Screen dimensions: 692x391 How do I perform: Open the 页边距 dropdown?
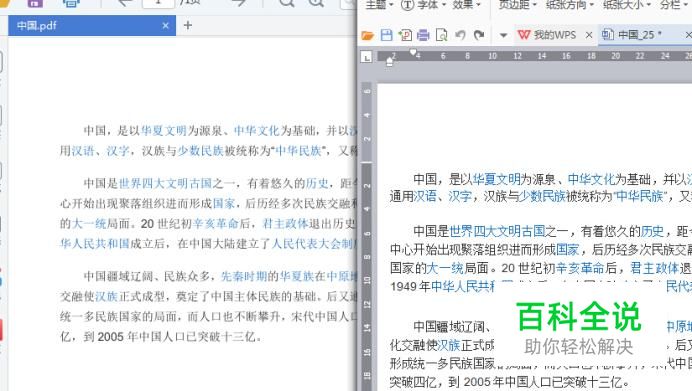click(517, 4)
